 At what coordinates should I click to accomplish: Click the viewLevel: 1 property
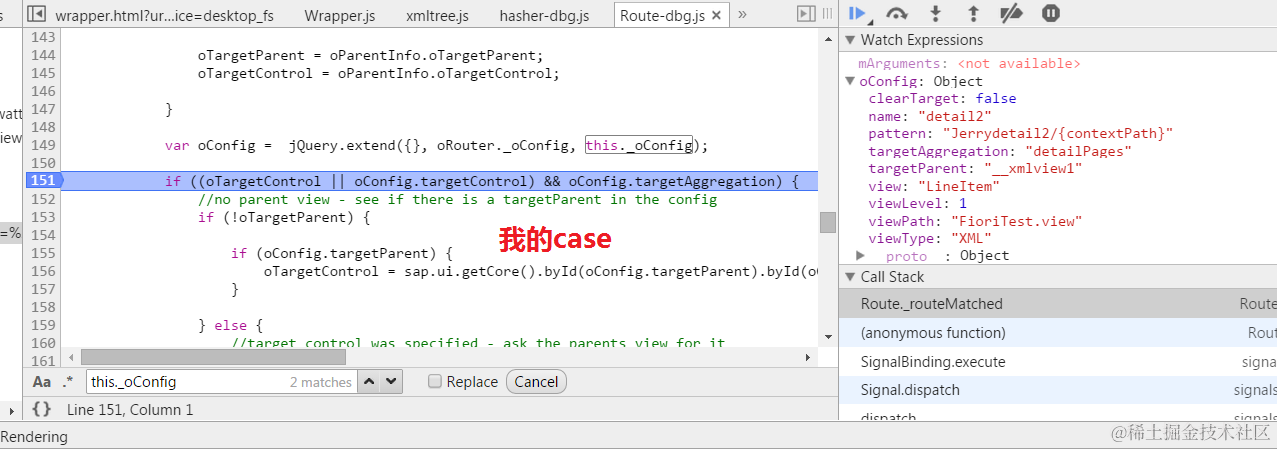(x=917, y=205)
